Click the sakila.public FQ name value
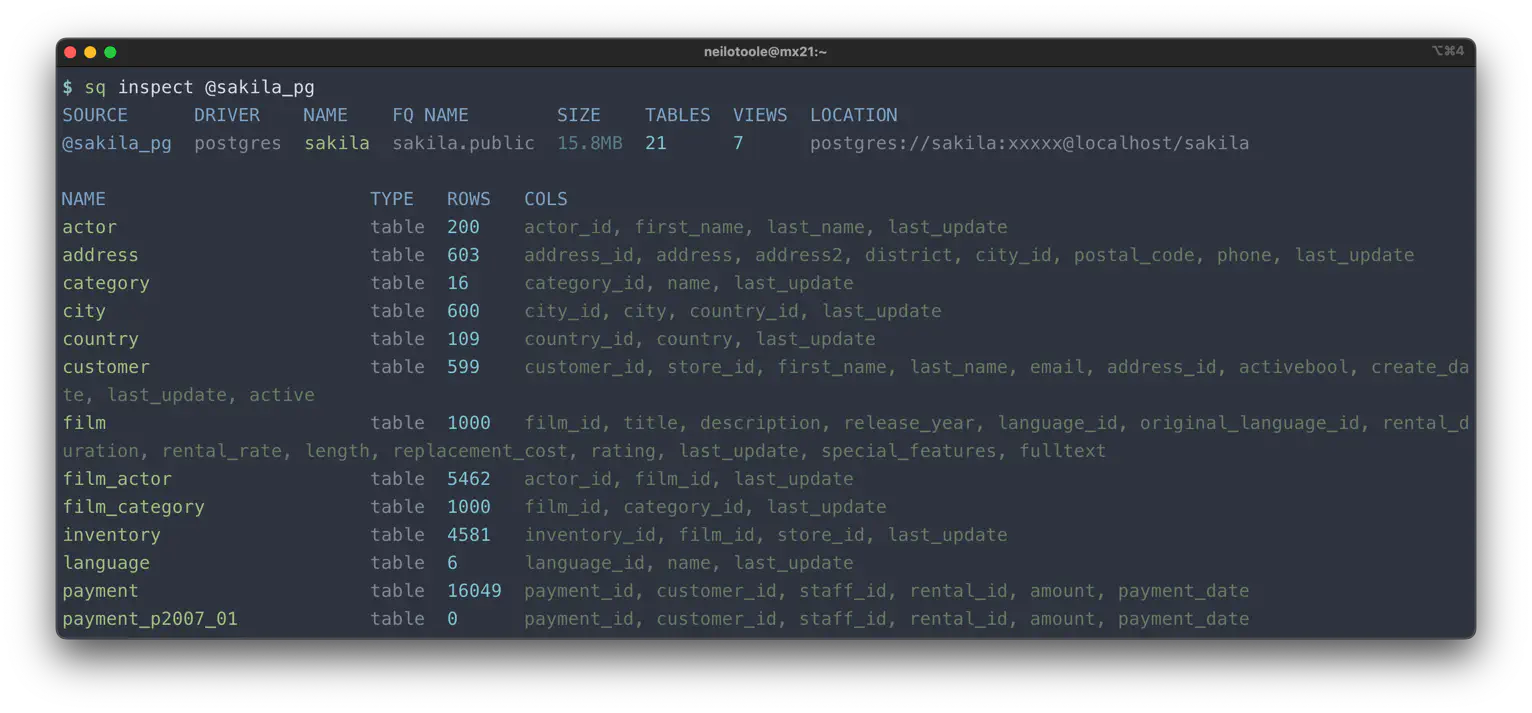Viewport: 1532px width, 713px height. point(463,143)
